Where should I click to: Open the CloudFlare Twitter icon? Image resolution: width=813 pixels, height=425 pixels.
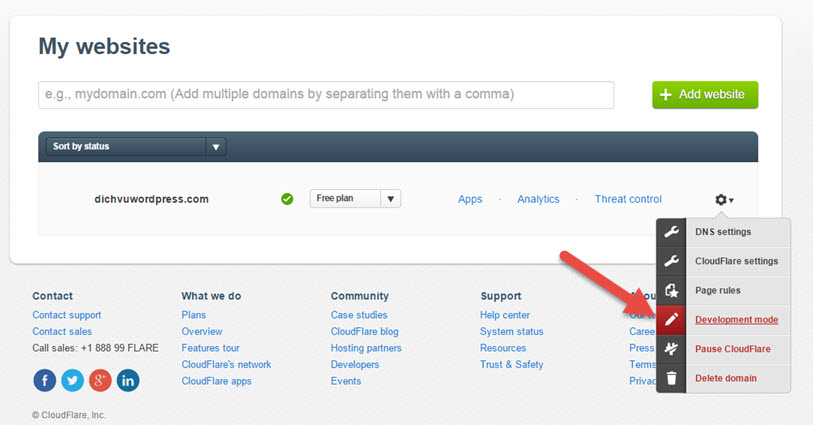73,380
